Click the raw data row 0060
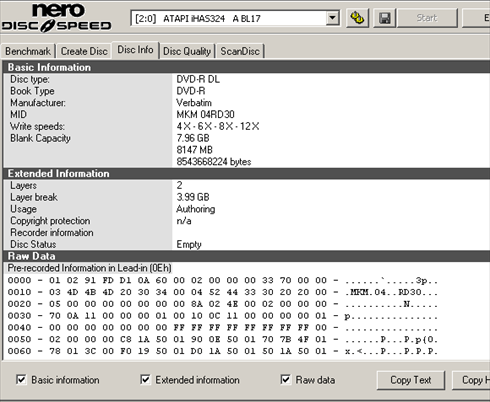The height and width of the screenshot is (402, 490). [x=223, y=351]
